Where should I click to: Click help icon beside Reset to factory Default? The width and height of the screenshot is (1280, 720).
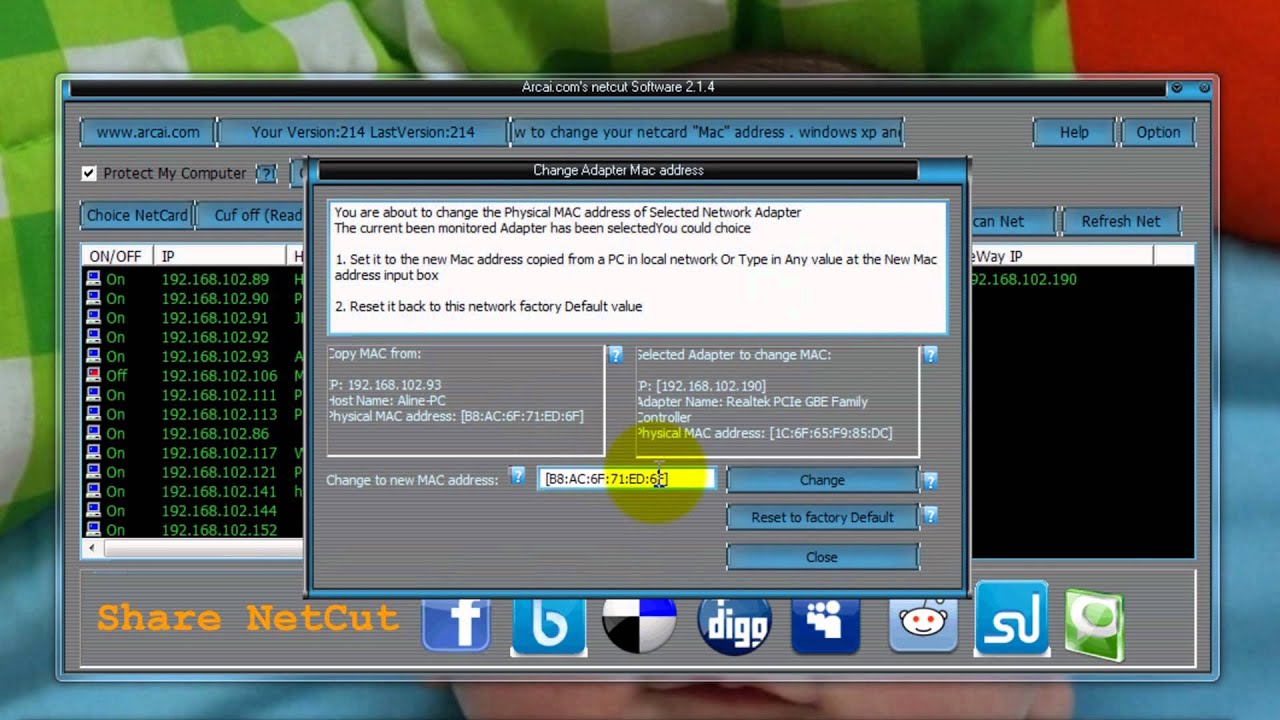point(930,516)
